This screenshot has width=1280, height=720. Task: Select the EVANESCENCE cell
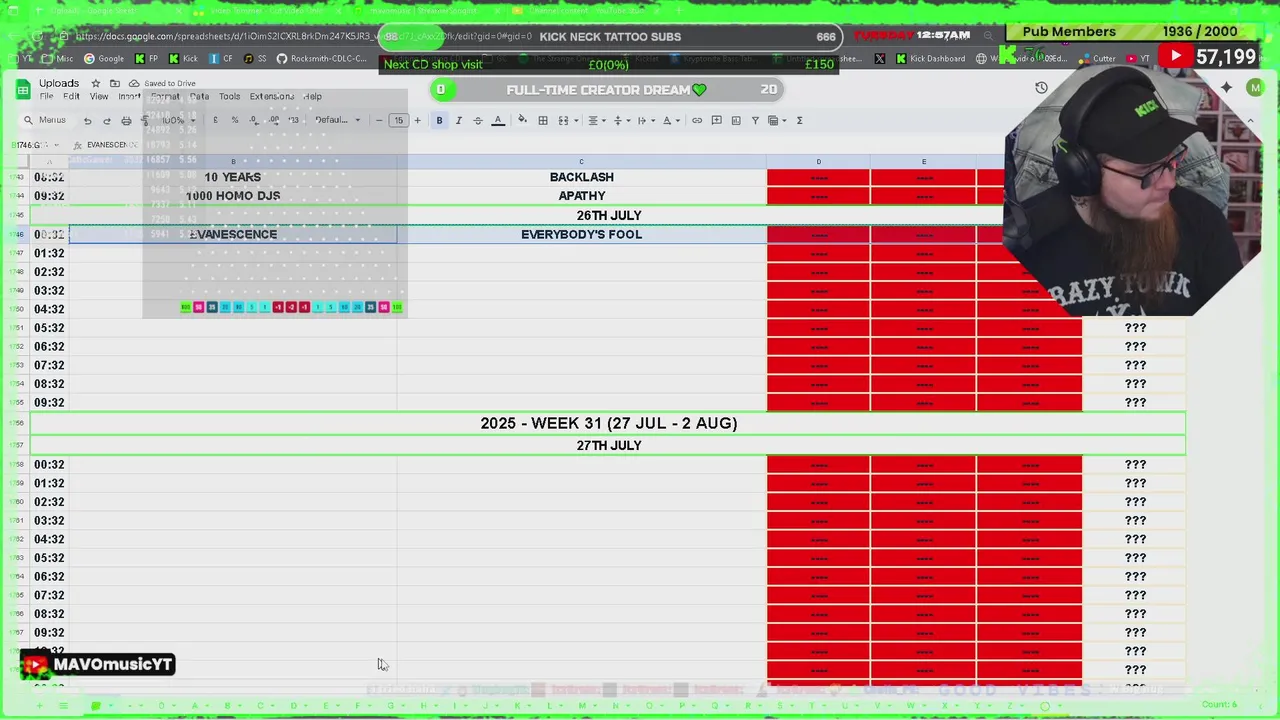click(233, 234)
